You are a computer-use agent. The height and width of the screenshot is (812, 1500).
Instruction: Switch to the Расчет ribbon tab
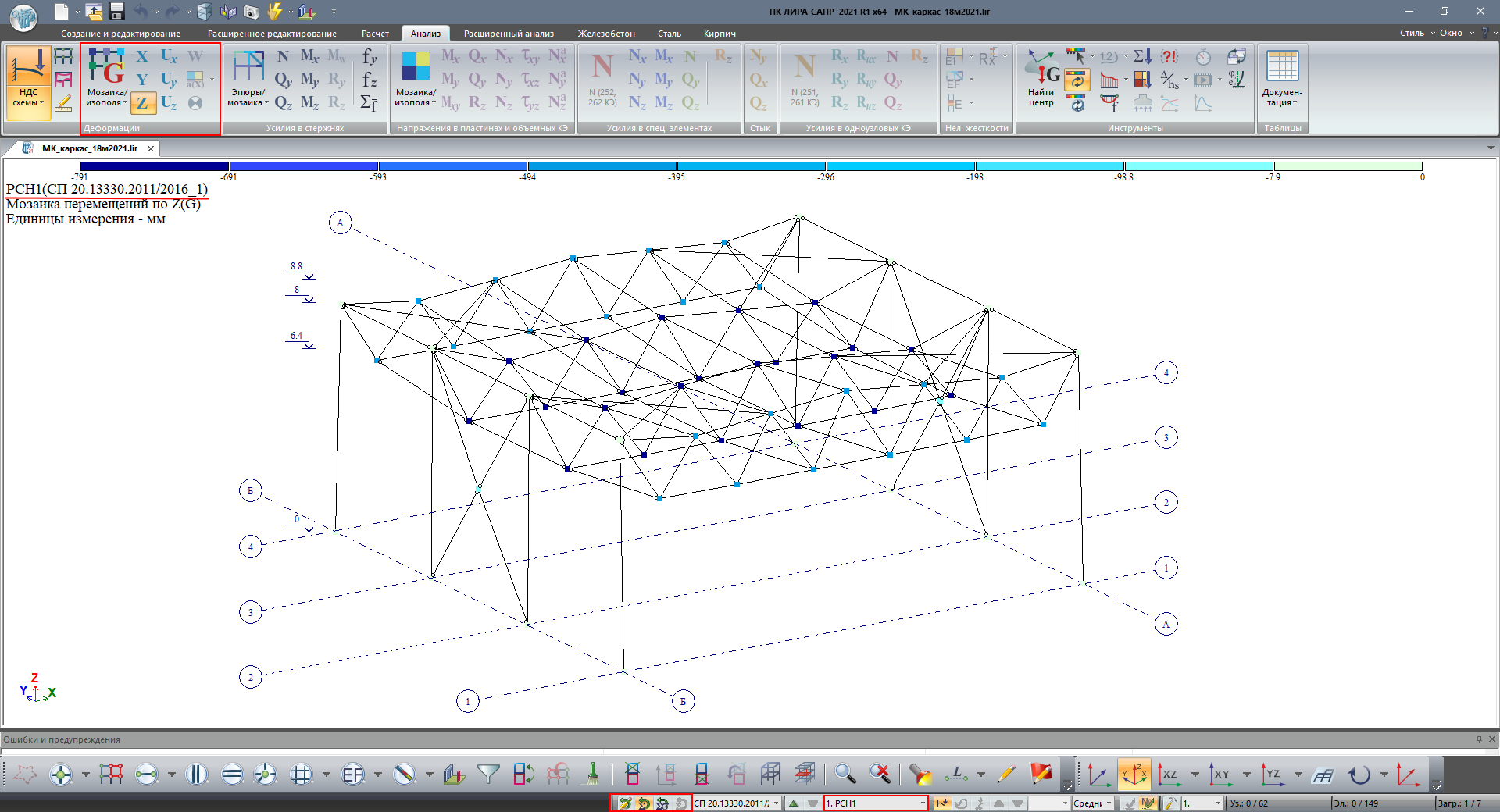point(375,34)
